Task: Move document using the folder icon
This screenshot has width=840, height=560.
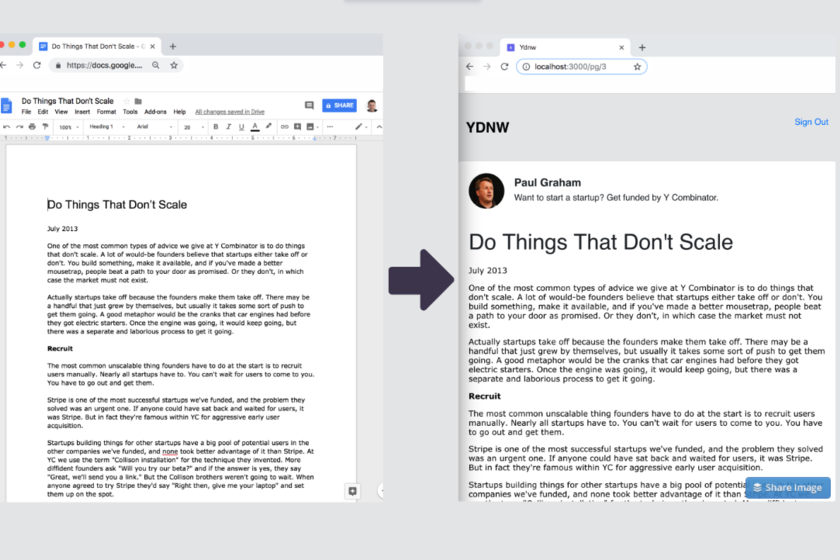Action: pos(138,101)
